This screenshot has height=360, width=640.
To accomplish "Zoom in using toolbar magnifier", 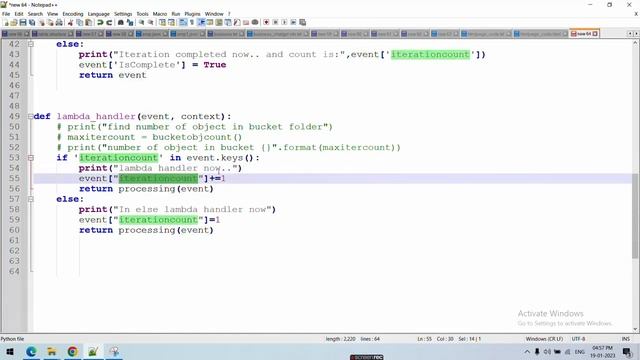I will (141, 22).
